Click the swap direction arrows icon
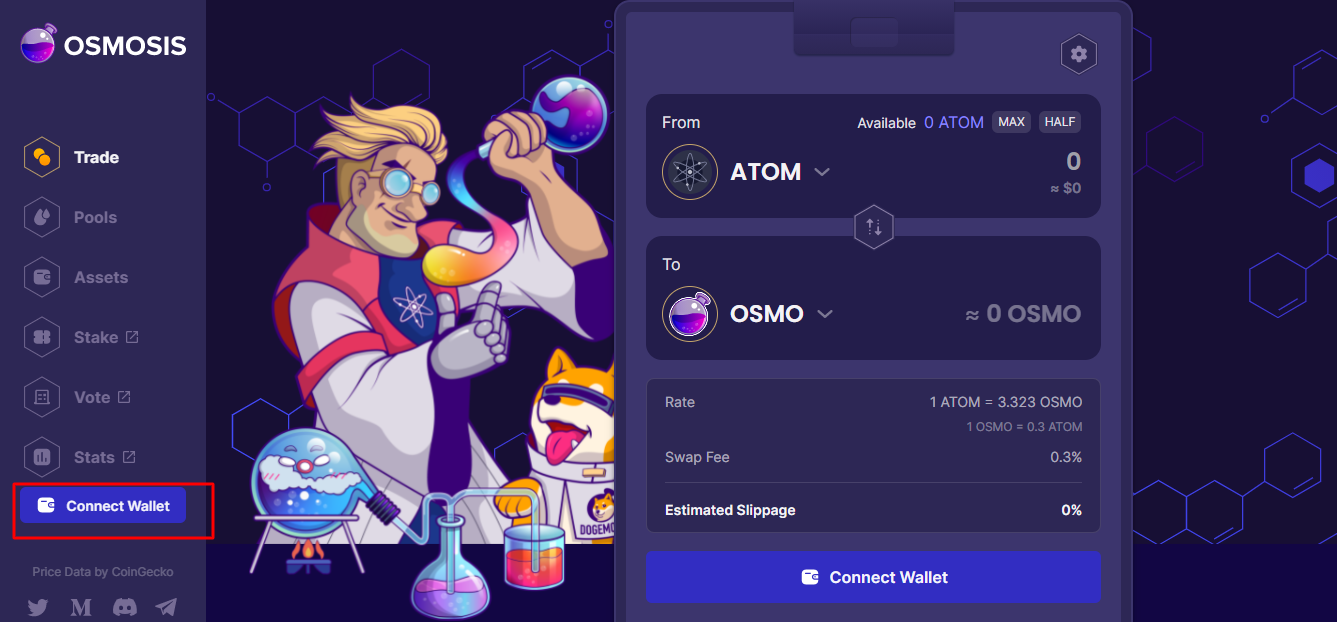 coord(873,227)
